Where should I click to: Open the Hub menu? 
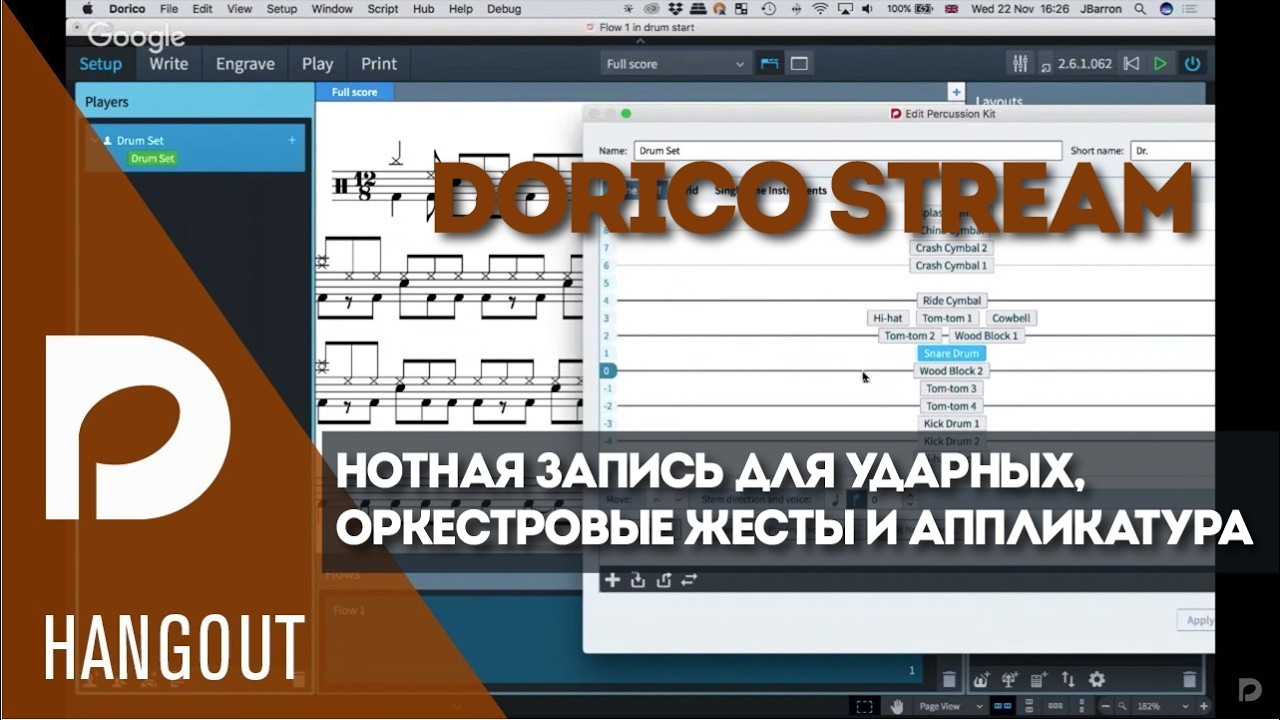pyautogui.click(x=423, y=9)
